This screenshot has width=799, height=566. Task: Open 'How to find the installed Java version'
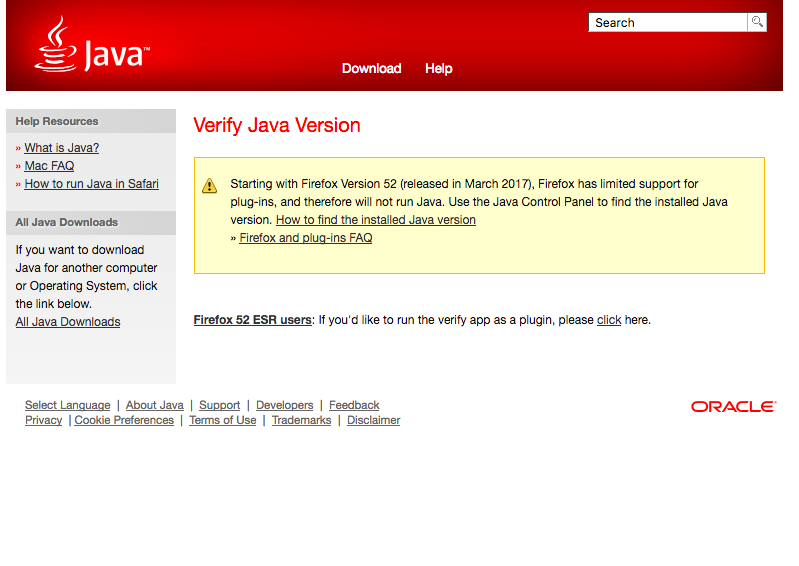tap(376, 220)
